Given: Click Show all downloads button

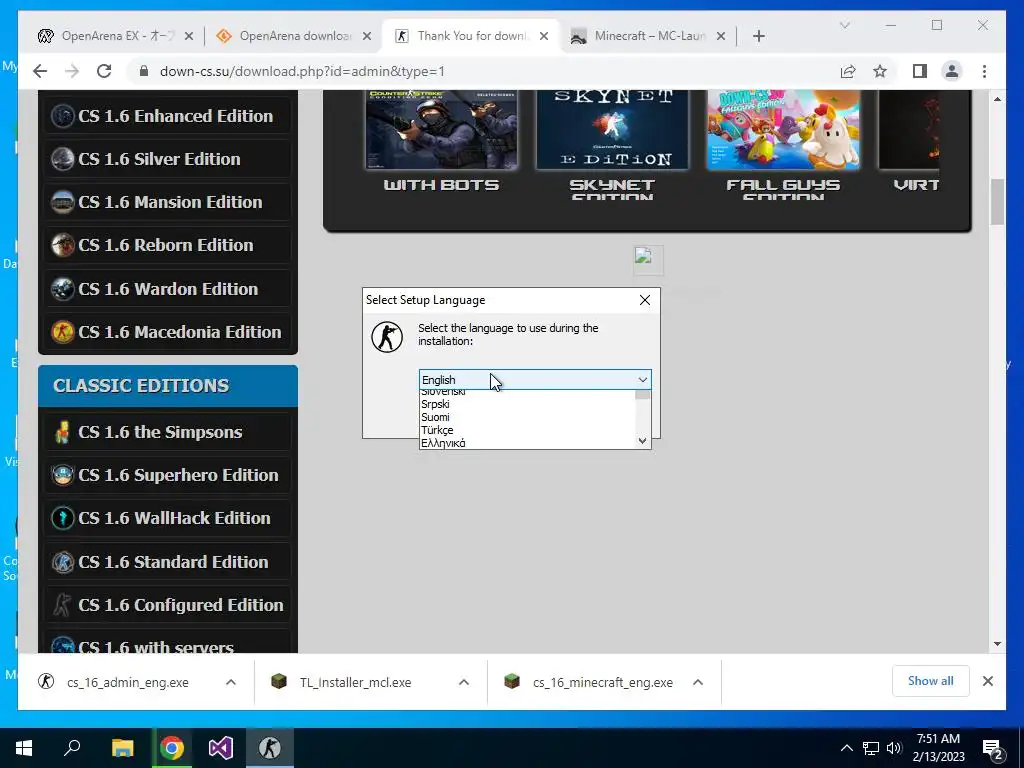Looking at the screenshot, I should pyautogui.click(x=930, y=681).
